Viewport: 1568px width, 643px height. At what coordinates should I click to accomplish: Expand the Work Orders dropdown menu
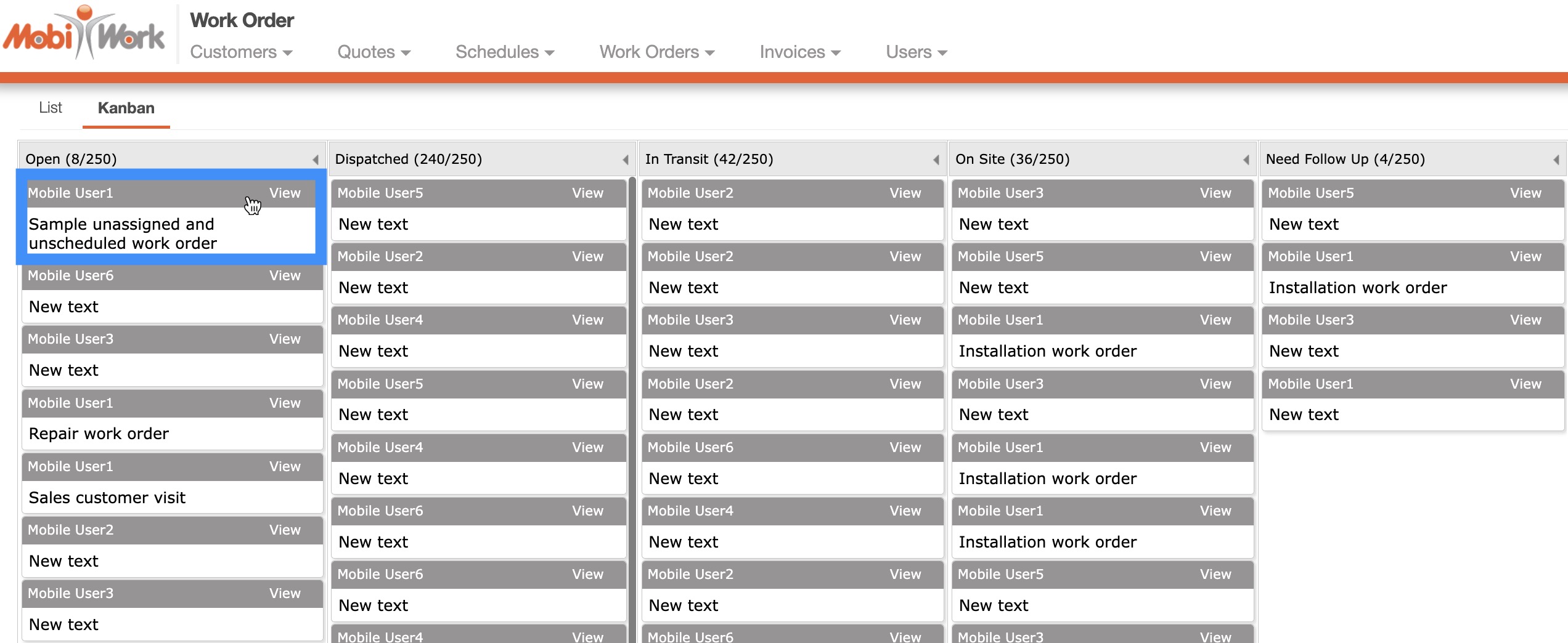(x=656, y=52)
